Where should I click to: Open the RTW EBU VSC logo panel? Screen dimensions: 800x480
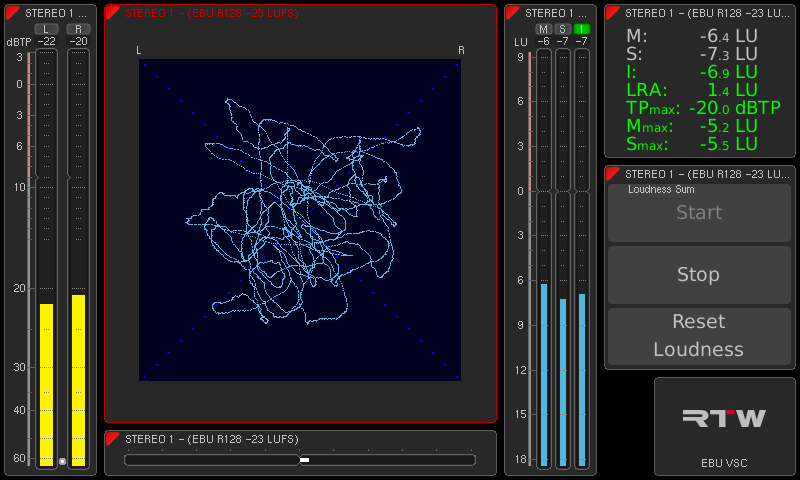click(x=724, y=426)
